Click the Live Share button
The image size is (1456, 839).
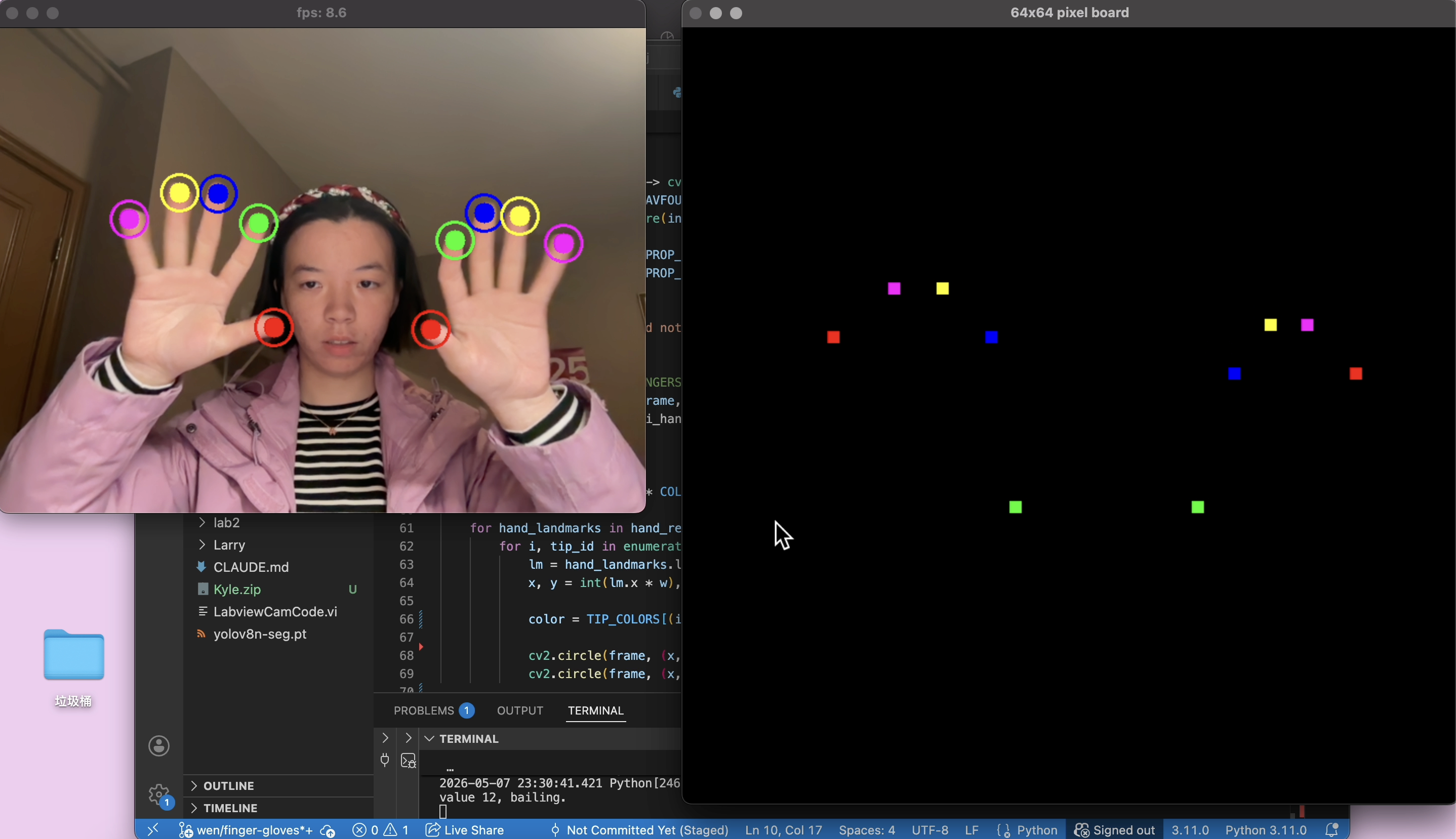[465, 830]
